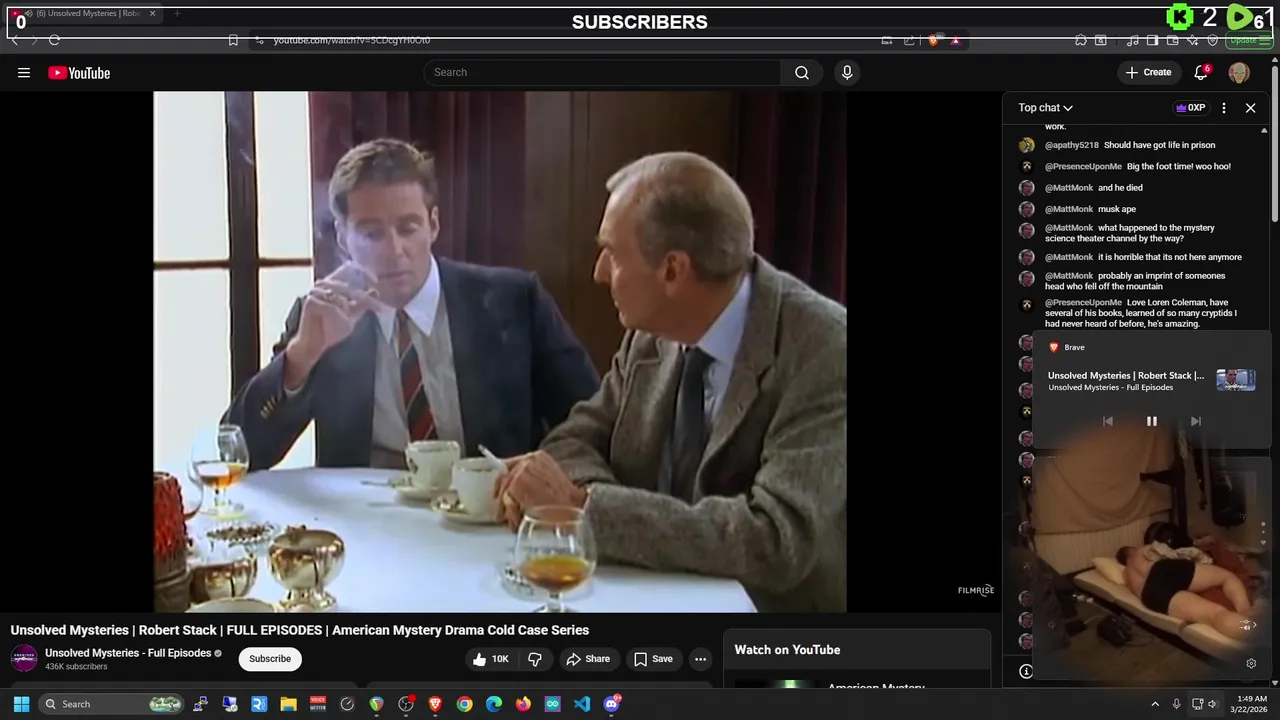Open the taskbar clock and date

(x=1251, y=704)
